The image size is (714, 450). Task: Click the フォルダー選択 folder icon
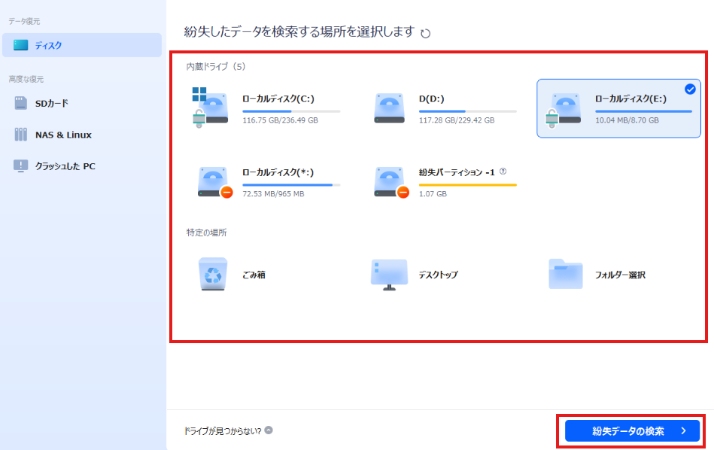(x=566, y=274)
